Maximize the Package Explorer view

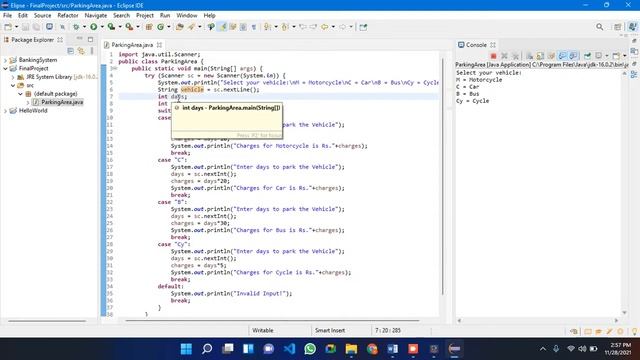point(90,40)
